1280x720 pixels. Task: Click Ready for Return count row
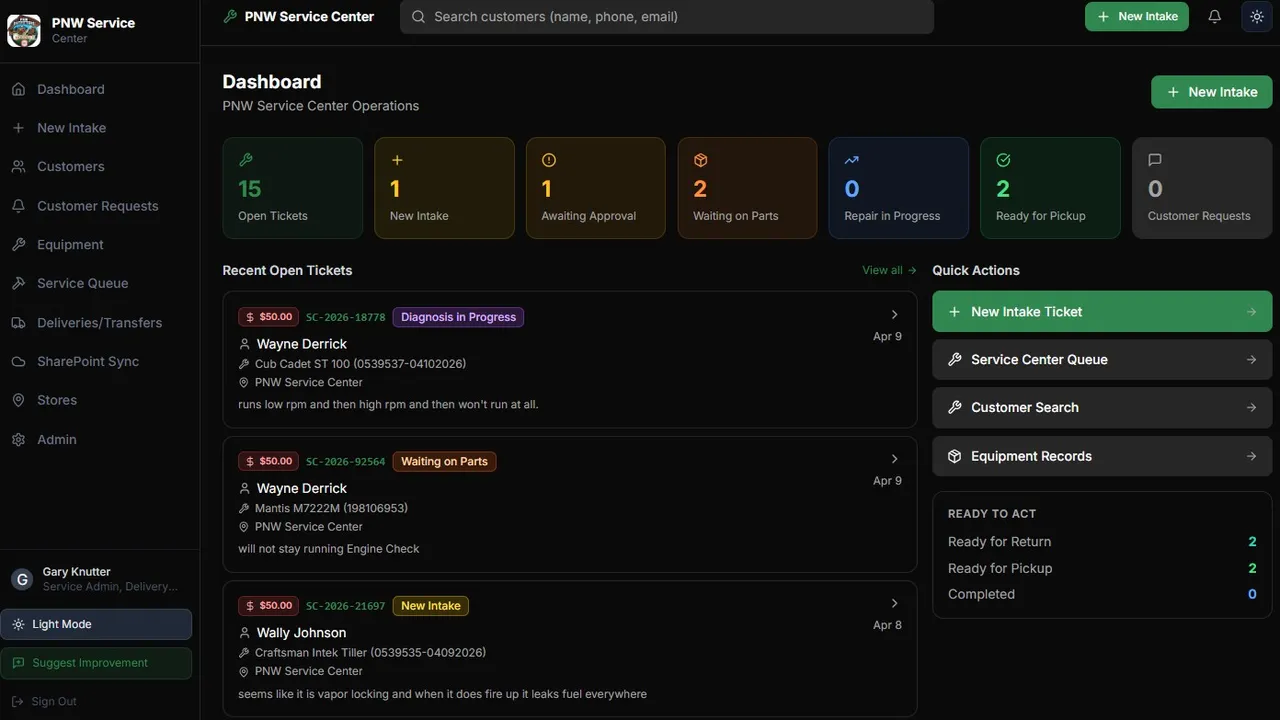point(1102,542)
